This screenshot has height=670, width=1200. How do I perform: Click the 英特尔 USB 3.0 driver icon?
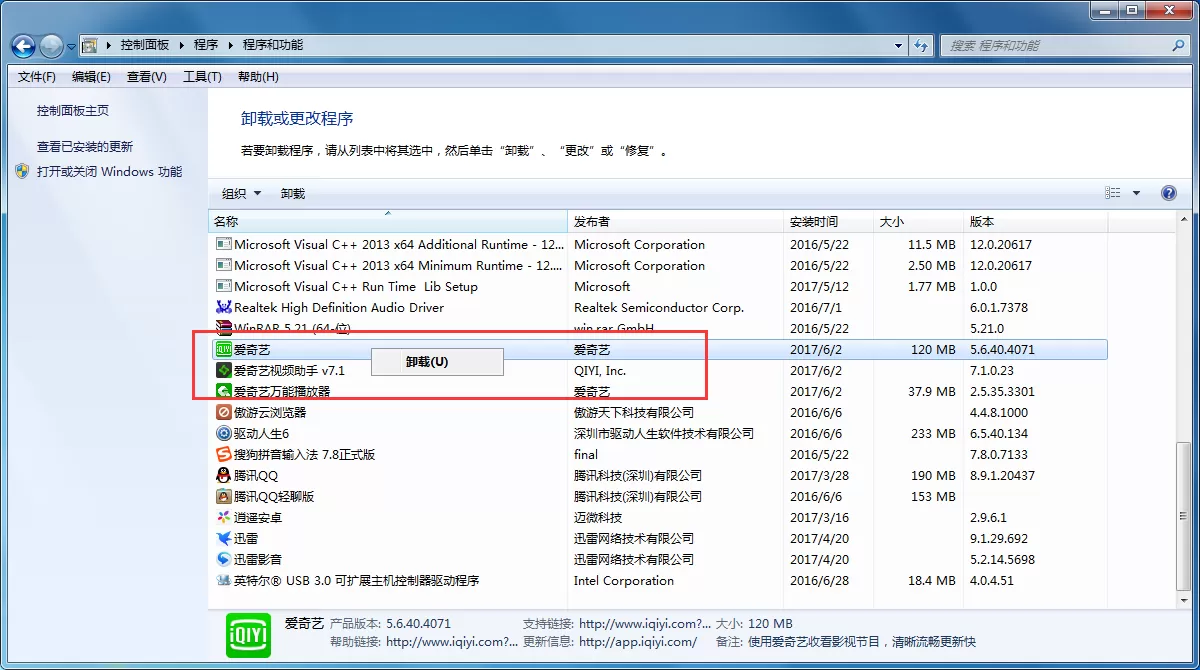[224, 581]
